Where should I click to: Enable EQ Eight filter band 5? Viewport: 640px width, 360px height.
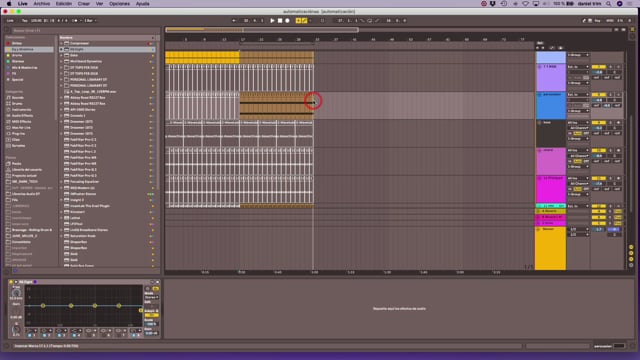pos(89,335)
